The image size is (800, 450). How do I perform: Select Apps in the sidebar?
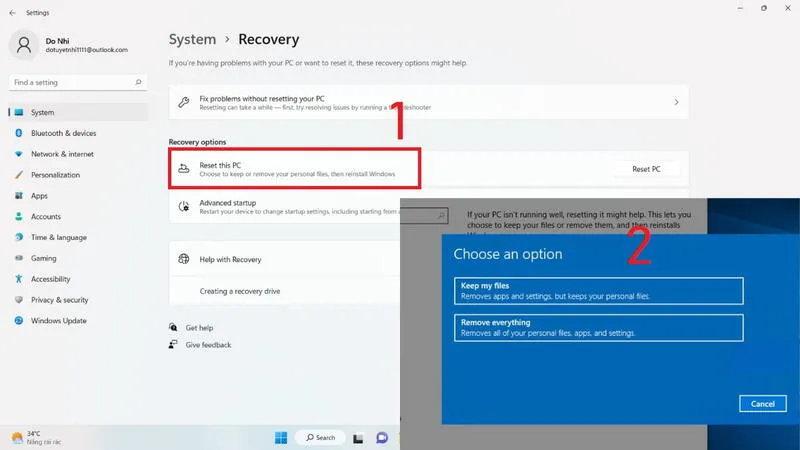(39, 196)
